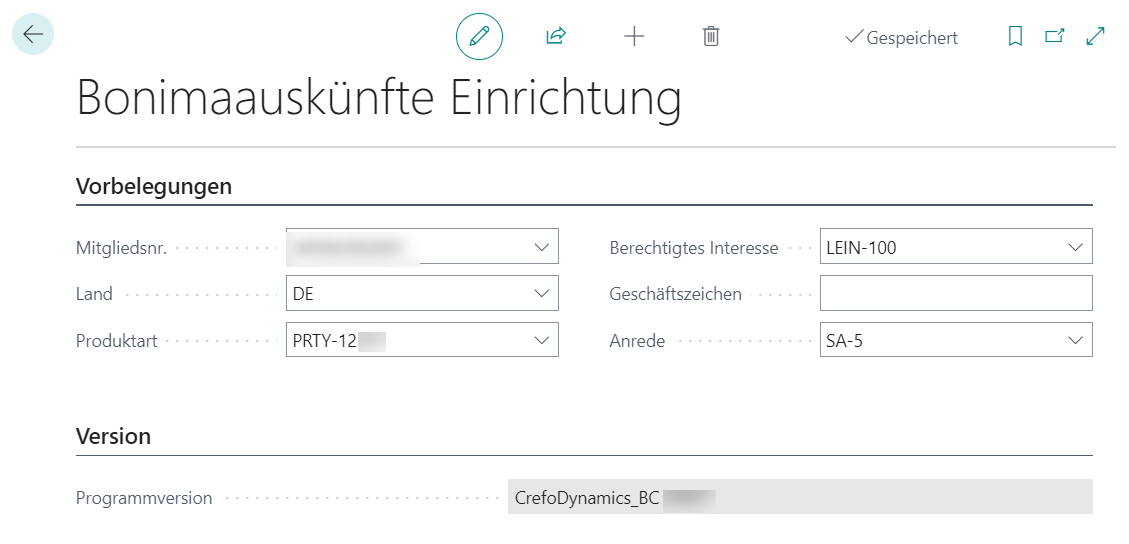Collapse the Version section header
Screen dimensions: 1129x544
[x=113, y=436]
